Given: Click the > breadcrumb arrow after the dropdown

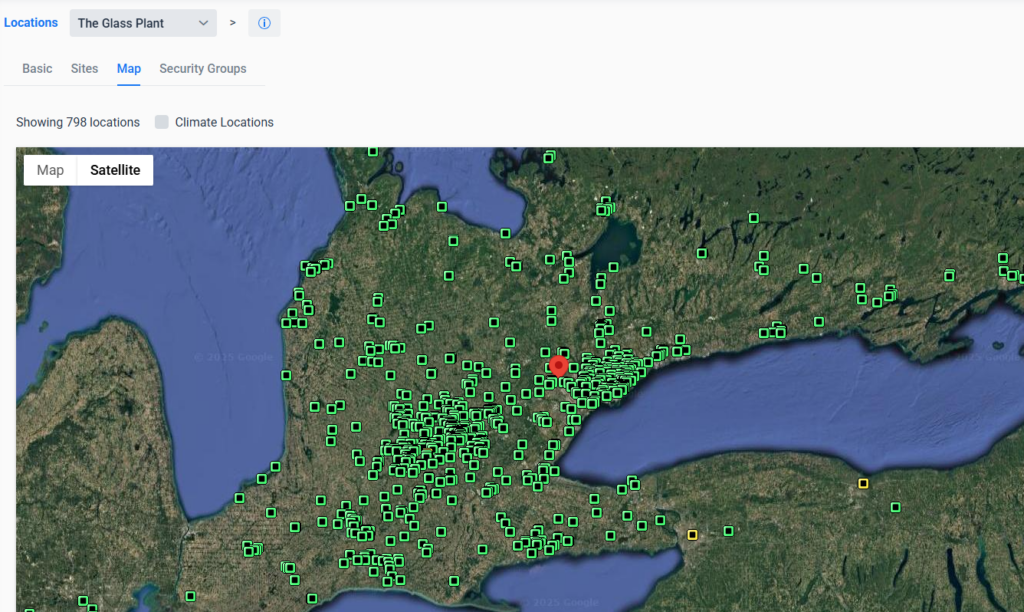Looking at the screenshot, I should (233, 23).
